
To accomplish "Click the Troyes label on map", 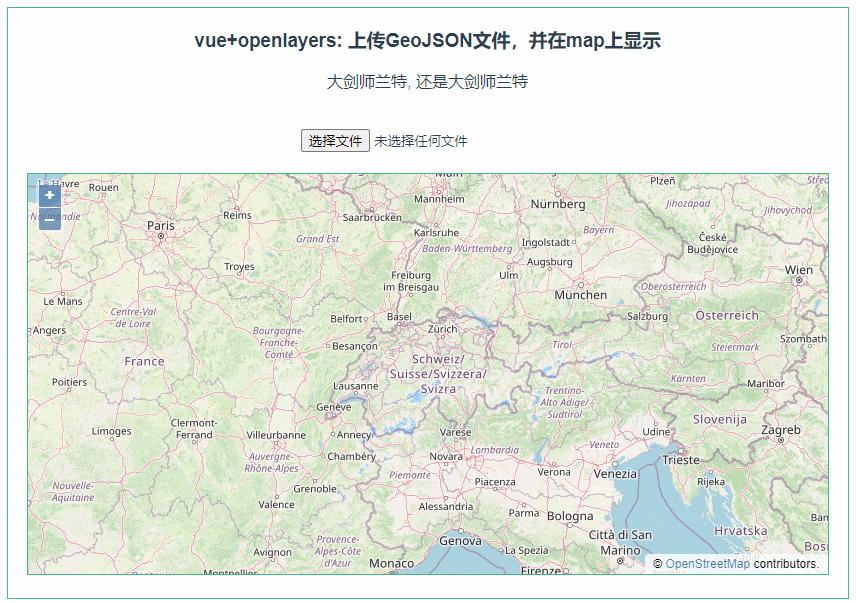I will pyautogui.click(x=239, y=267).
